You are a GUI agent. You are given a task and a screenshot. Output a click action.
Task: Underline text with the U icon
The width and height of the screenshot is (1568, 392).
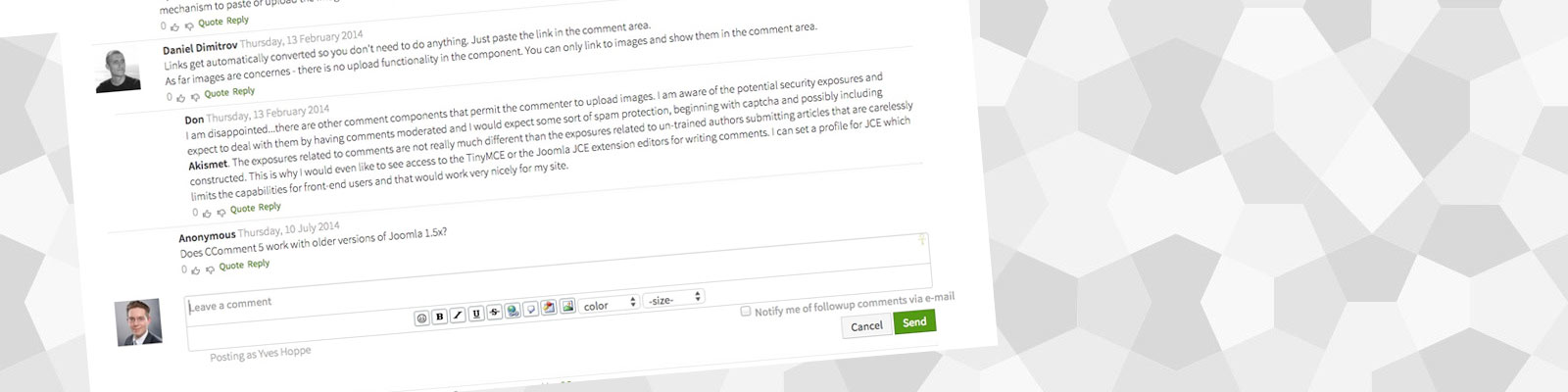(476, 315)
